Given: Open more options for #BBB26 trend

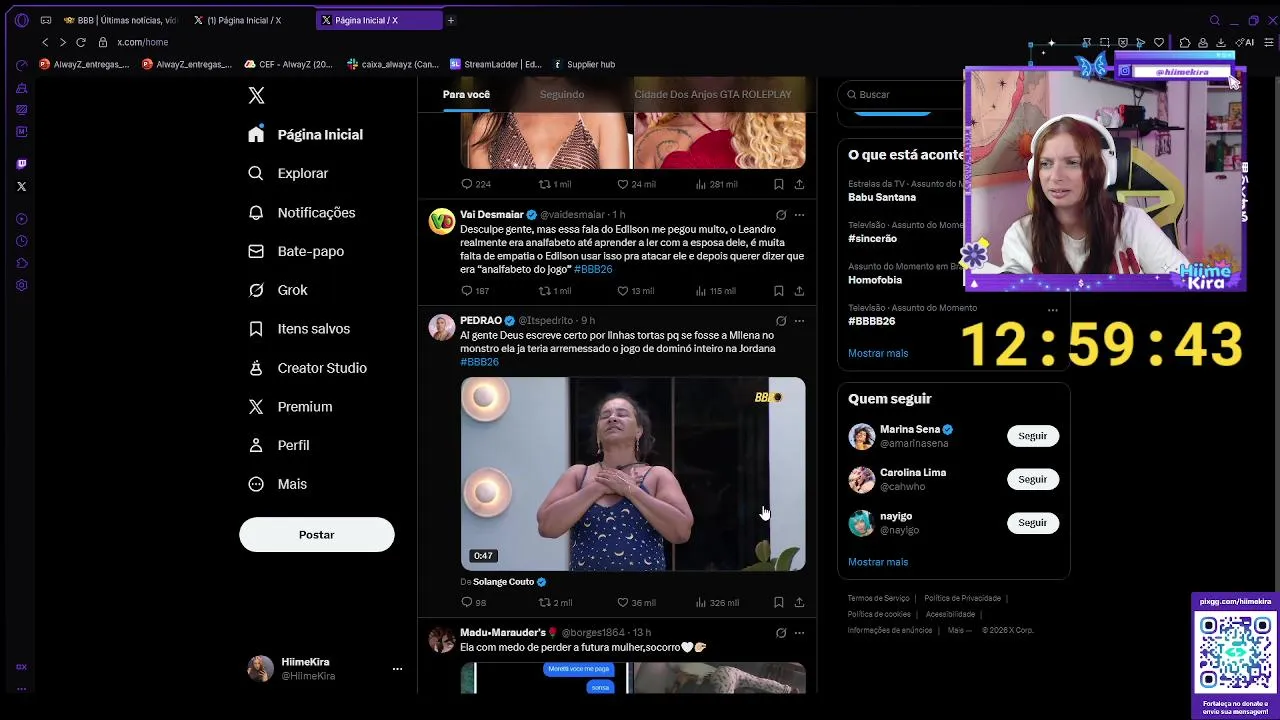Looking at the screenshot, I should click(x=1052, y=310).
